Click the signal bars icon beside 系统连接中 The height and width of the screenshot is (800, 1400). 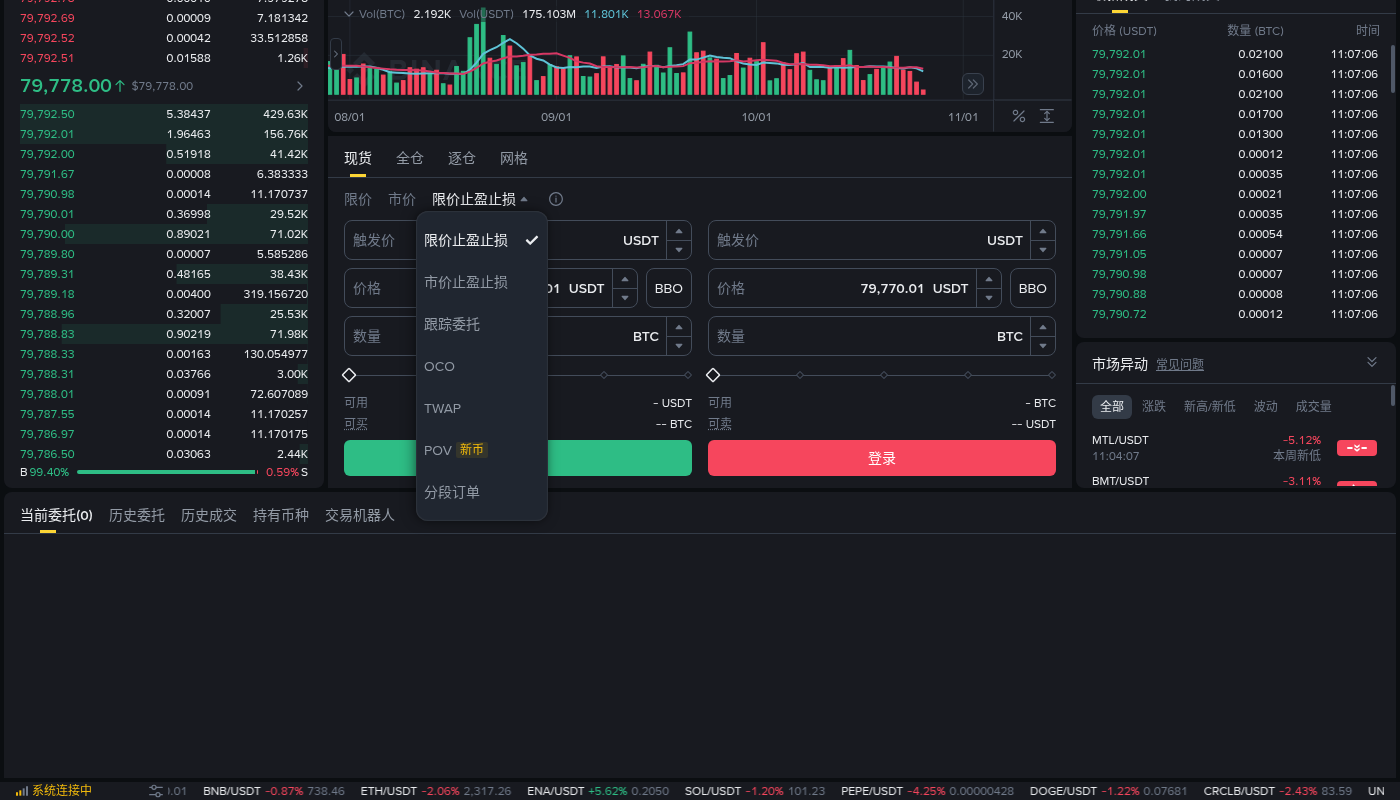(x=22, y=791)
